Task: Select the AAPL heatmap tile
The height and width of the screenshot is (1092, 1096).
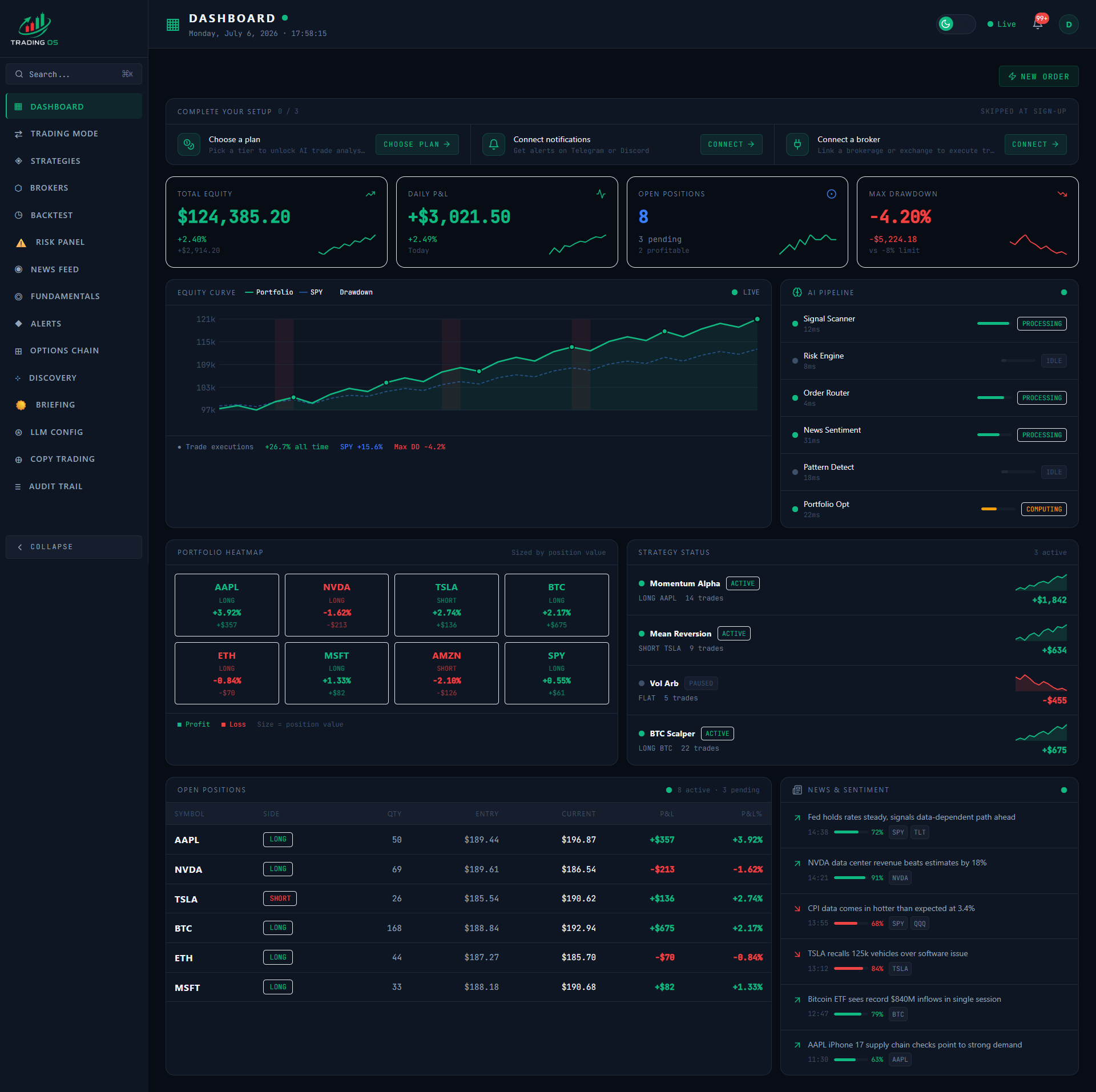Action: click(x=227, y=605)
